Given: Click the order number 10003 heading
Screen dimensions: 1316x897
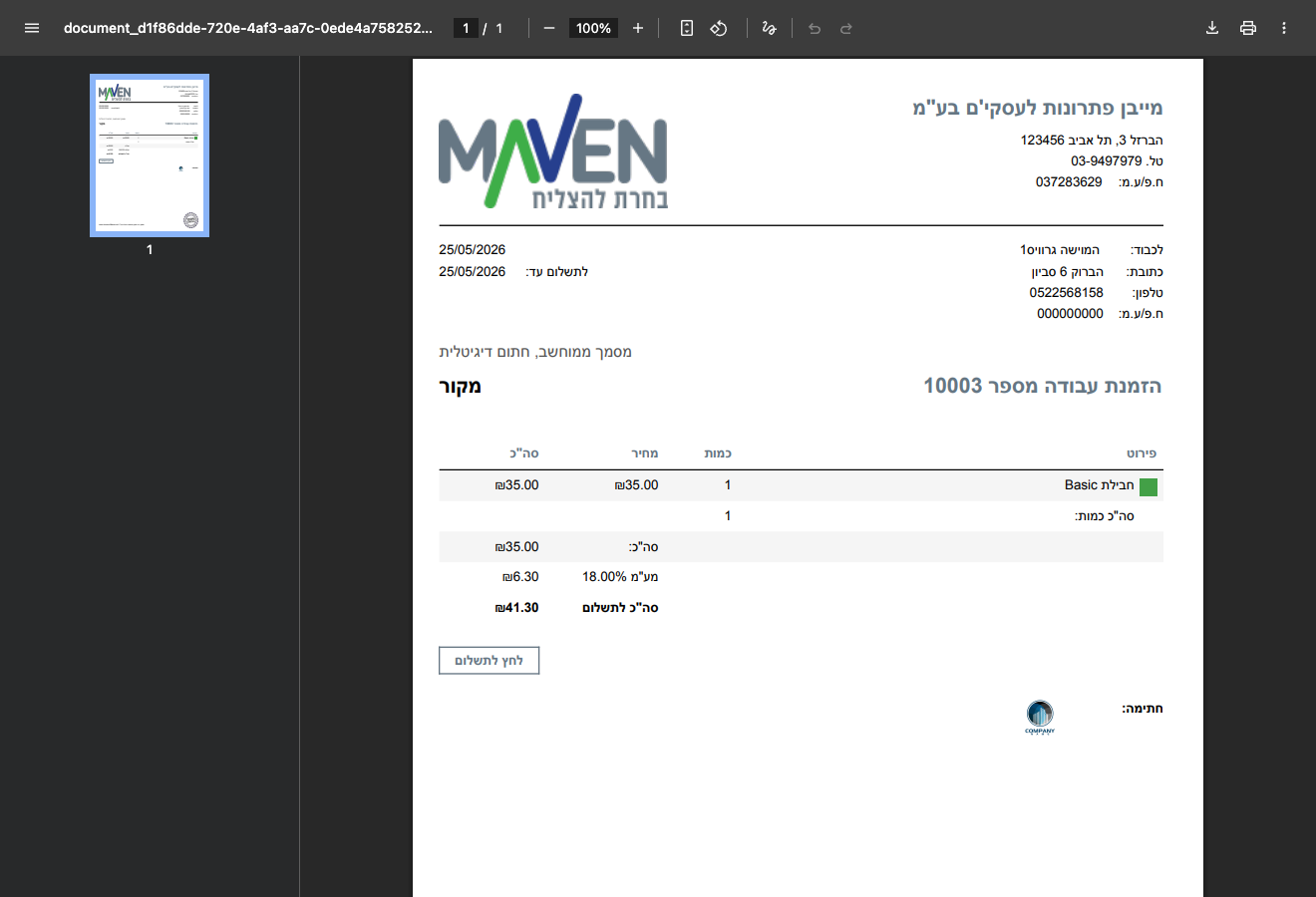Looking at the screenshot, I should (1043, 386).
